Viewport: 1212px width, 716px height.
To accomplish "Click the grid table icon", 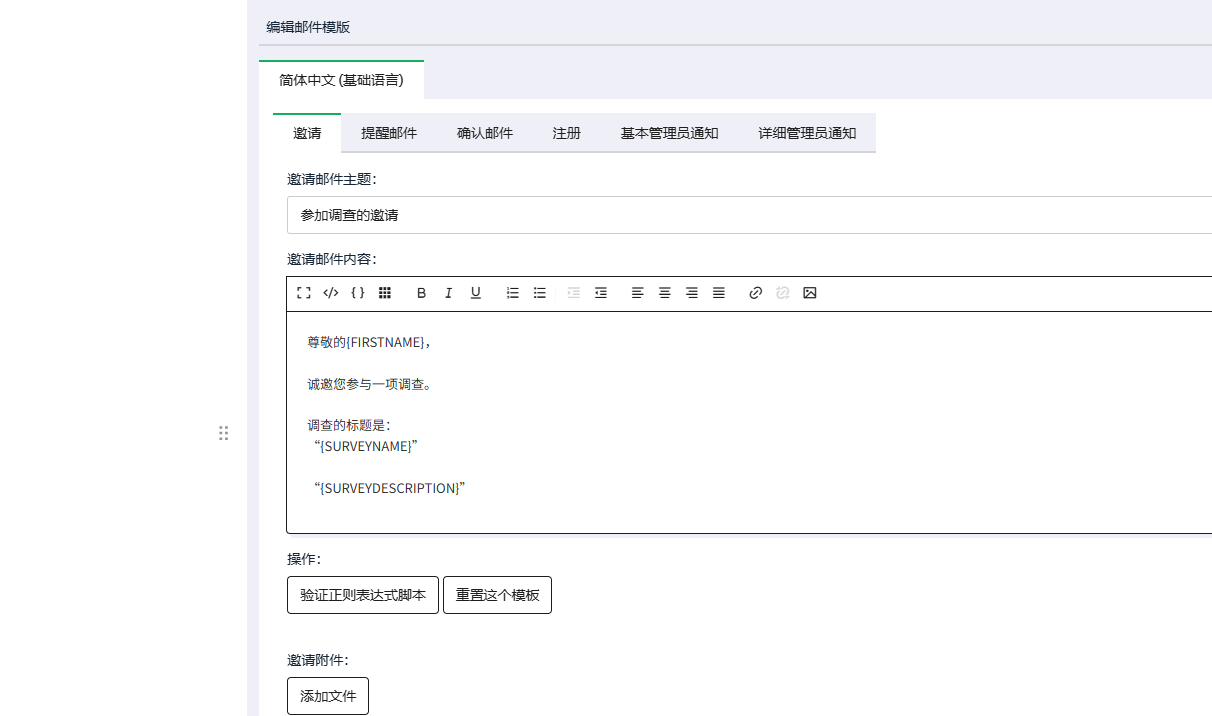I will point(385,293).
